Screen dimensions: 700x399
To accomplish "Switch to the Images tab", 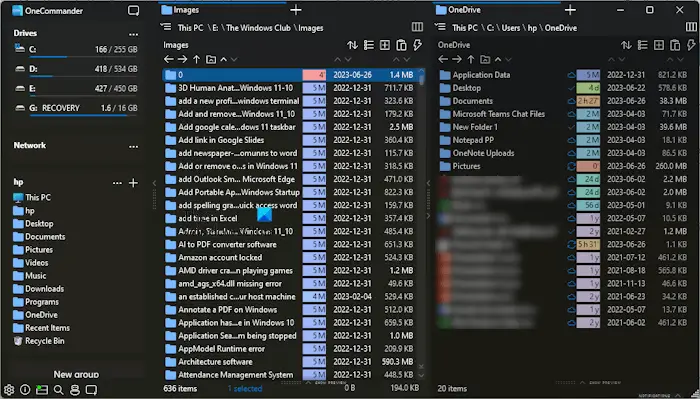I will [x=223, y=10].
